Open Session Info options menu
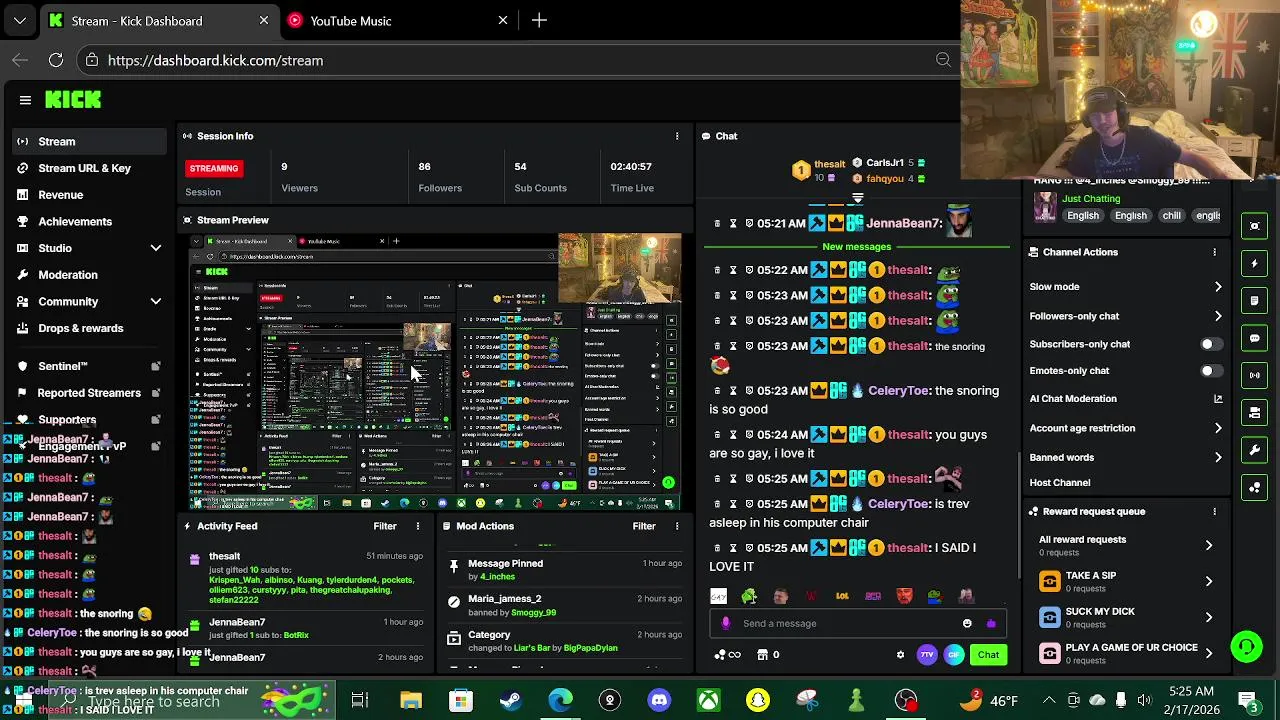Screen dimensions: 1280x720 point(677,136)
